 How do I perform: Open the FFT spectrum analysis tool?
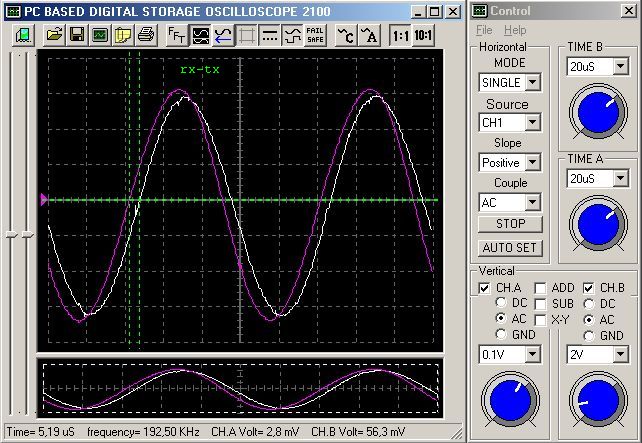176,35
